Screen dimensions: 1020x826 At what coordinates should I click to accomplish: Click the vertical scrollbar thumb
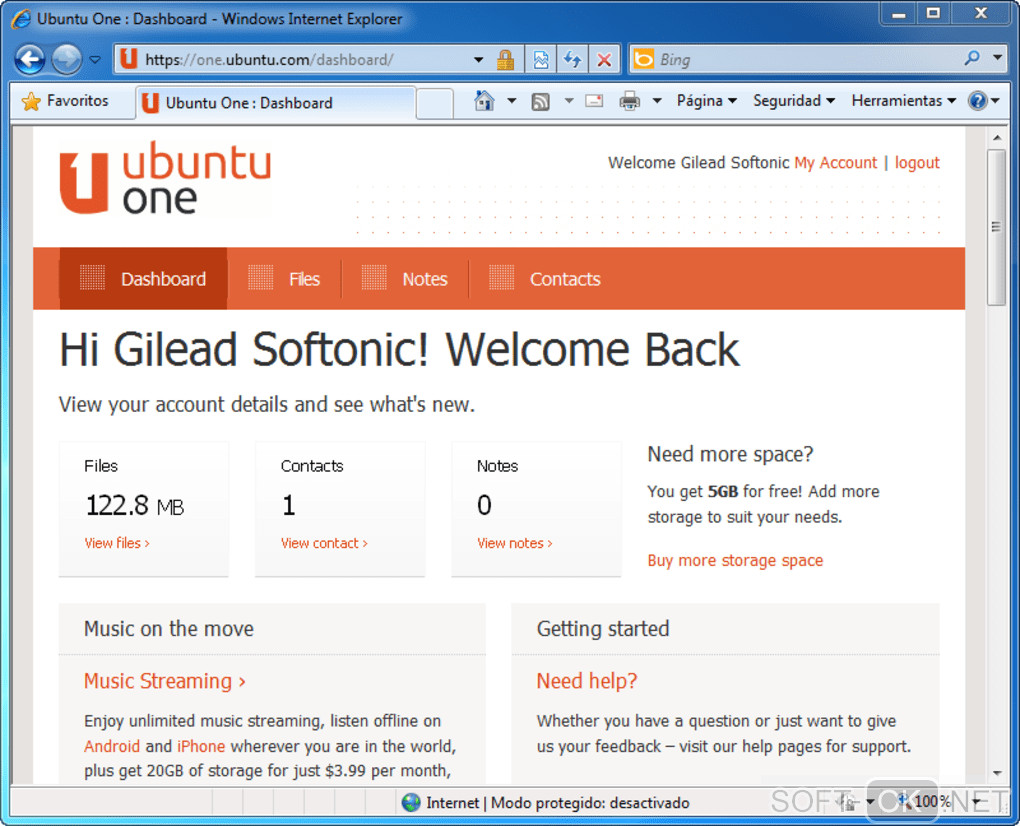(996, 227)
